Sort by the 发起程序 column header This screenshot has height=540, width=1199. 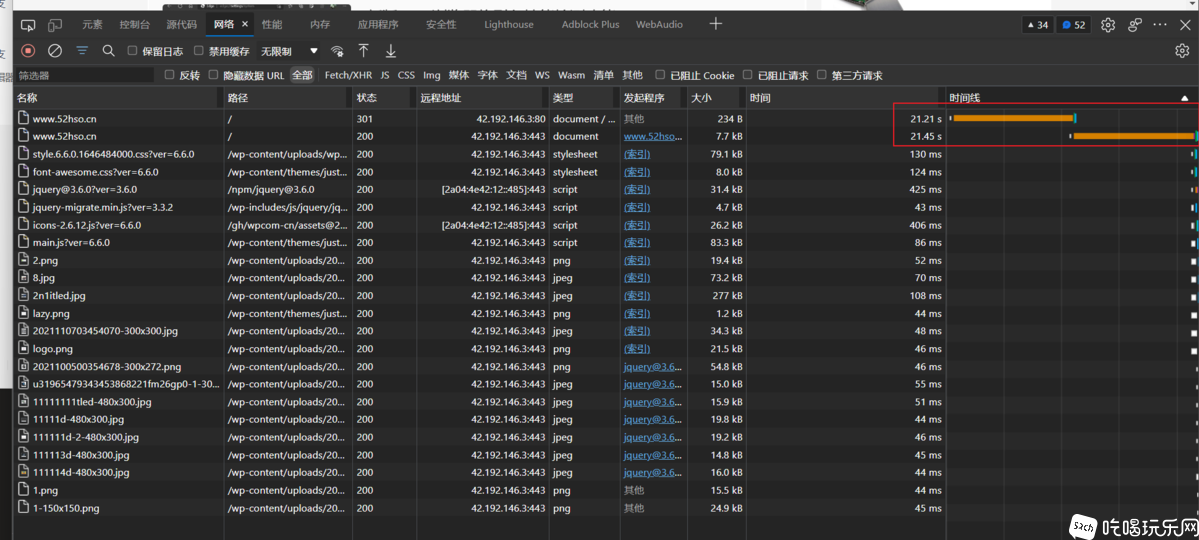pos(654,99)
